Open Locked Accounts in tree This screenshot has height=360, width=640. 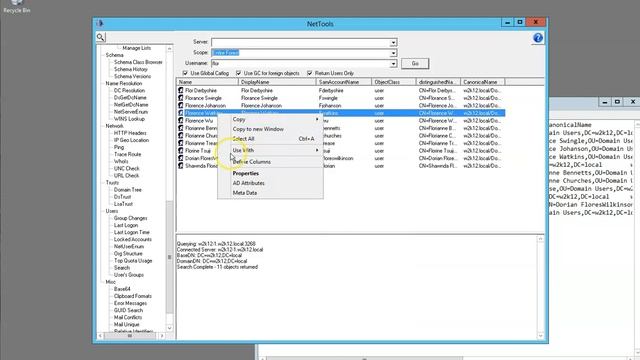point(133,240)
